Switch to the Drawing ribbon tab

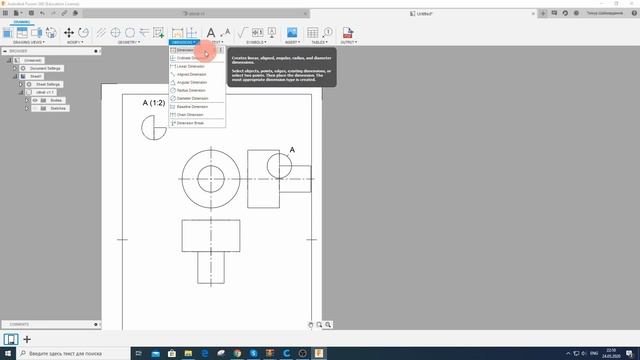(x=22, y=22)
